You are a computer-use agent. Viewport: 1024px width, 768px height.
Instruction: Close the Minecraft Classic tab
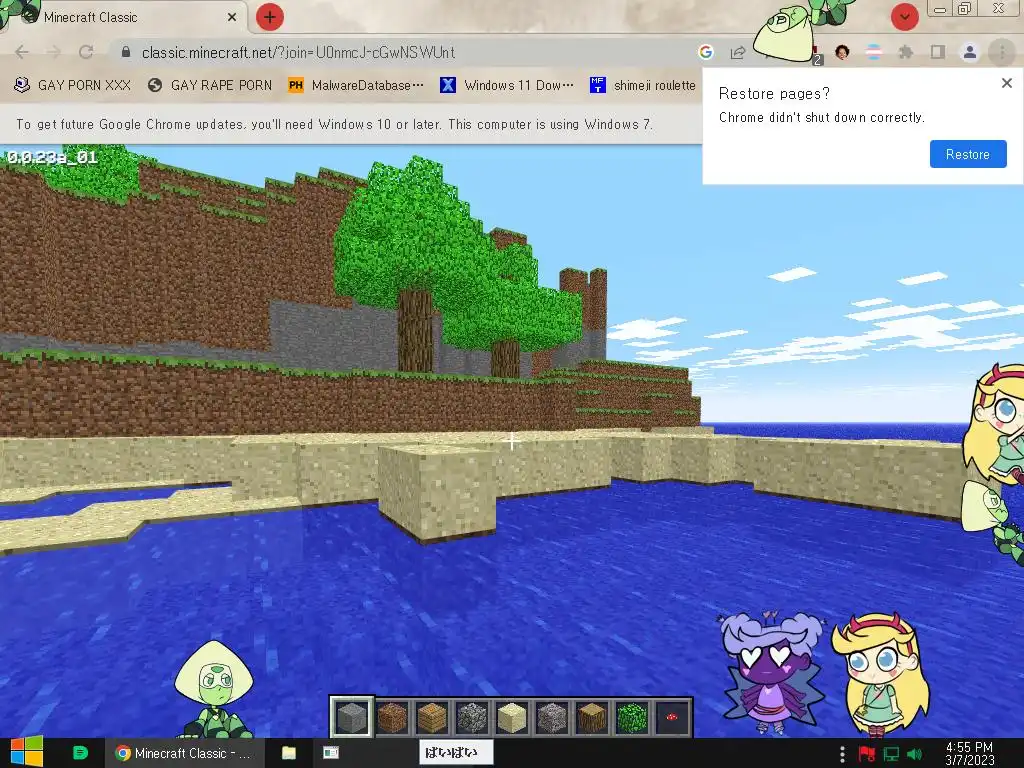[x=232, y=17]
